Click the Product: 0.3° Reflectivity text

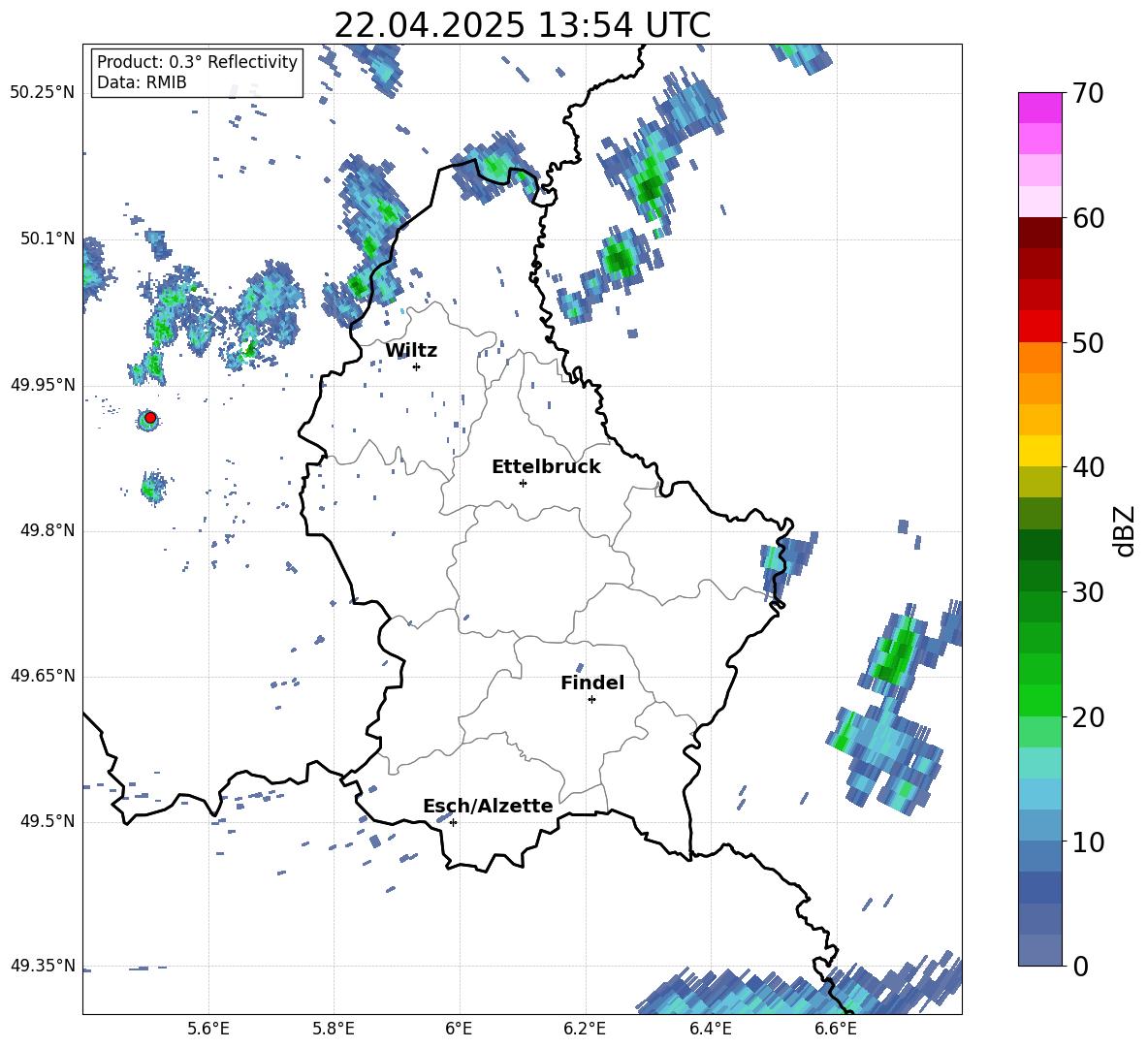pos(197,61)
